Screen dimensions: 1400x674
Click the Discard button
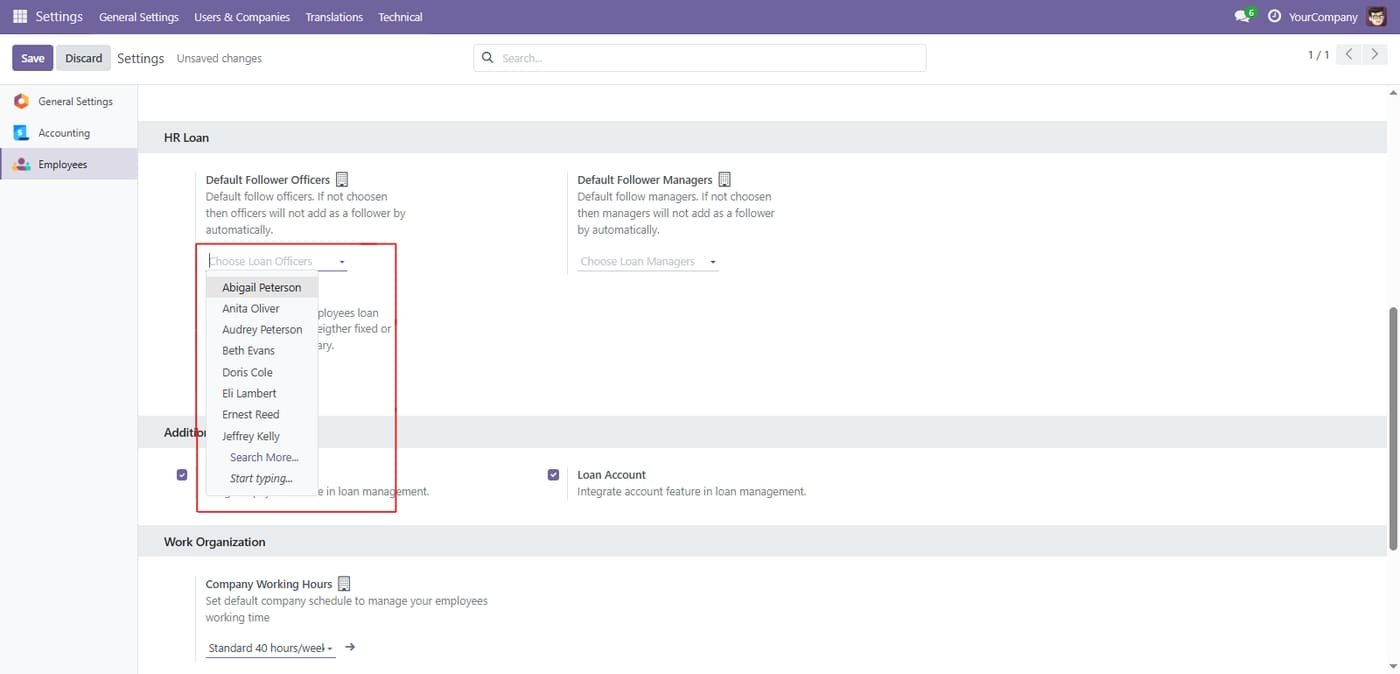(x=84, y=58)
